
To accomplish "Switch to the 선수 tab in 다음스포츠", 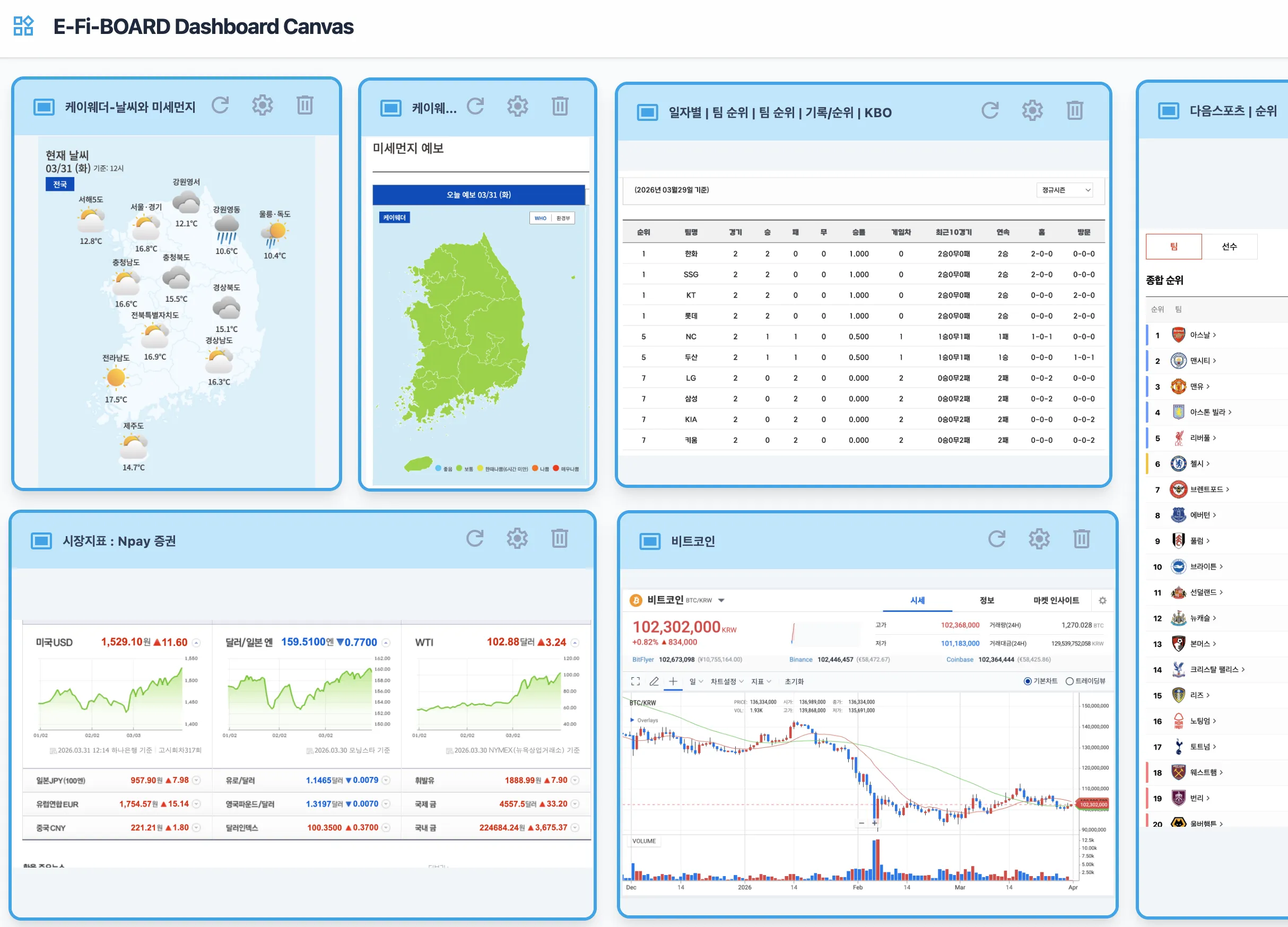I will coord(1230,247).
